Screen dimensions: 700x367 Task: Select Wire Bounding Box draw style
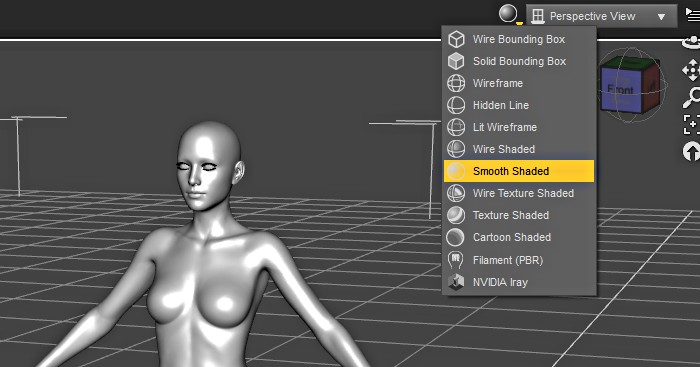click(519, 39)
